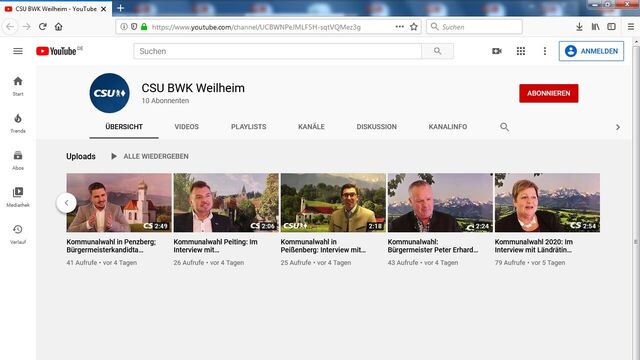Click the Peter Erhard video thumbnail 2:24
This screenshot has height=360, width=640.
pyautogui.click(x=440, y=202)
